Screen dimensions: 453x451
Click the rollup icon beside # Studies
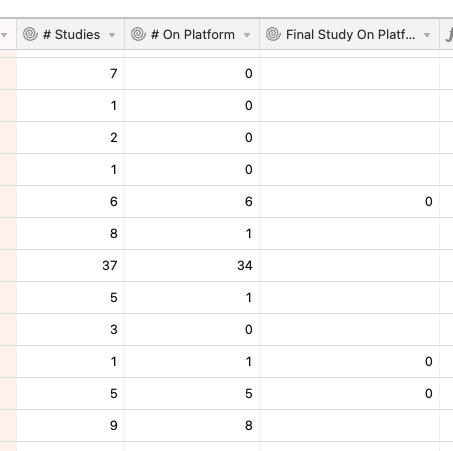tap(30, 34)
